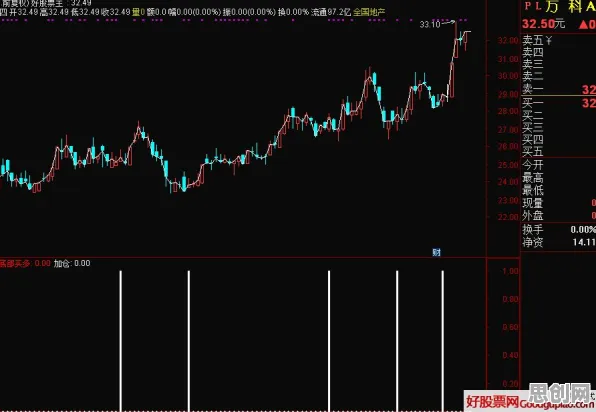Select the 买四 order row label
Screen dimensions: 596x412
(x=533, y=139)
